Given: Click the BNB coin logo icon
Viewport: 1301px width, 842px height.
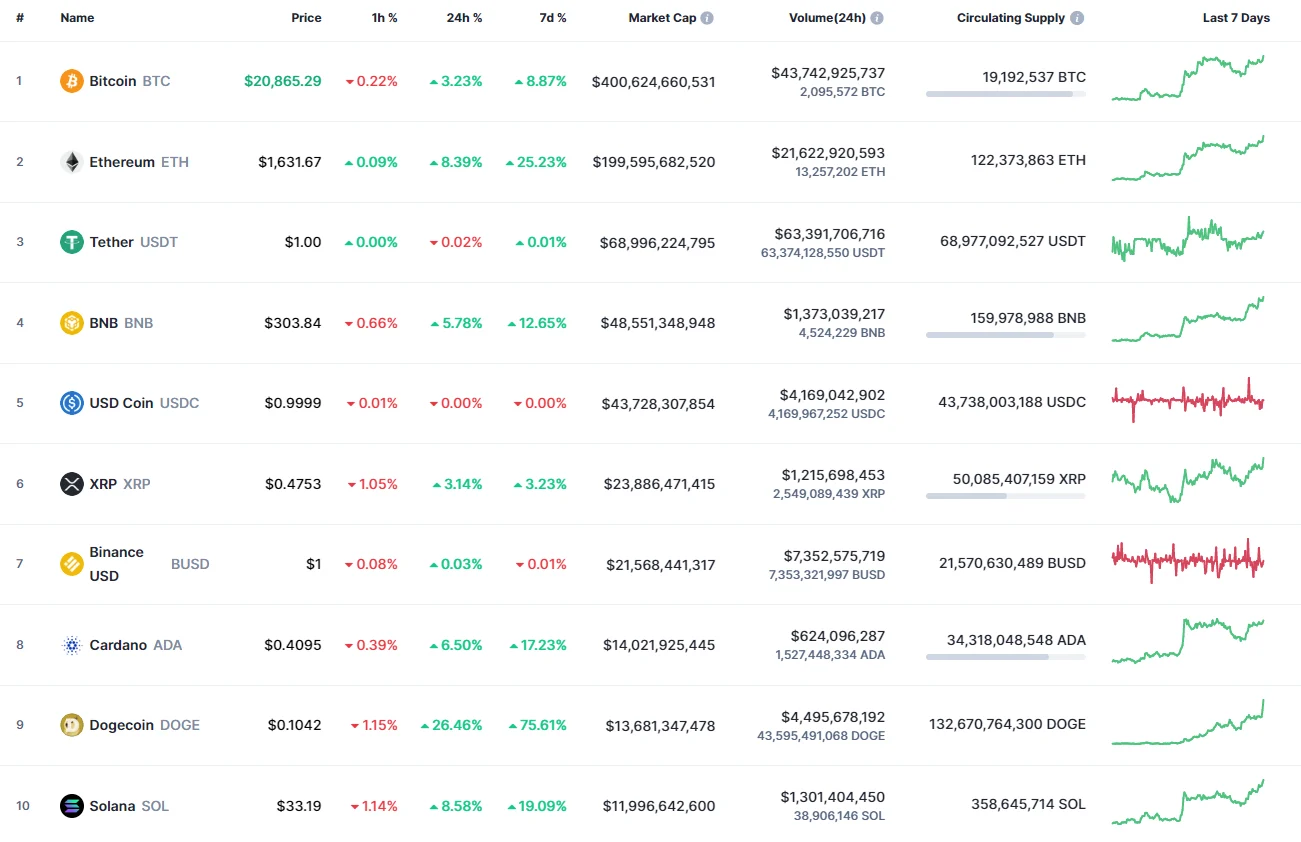Looking at the screenshot, I should pyautogui.click(x=71, y=322).
